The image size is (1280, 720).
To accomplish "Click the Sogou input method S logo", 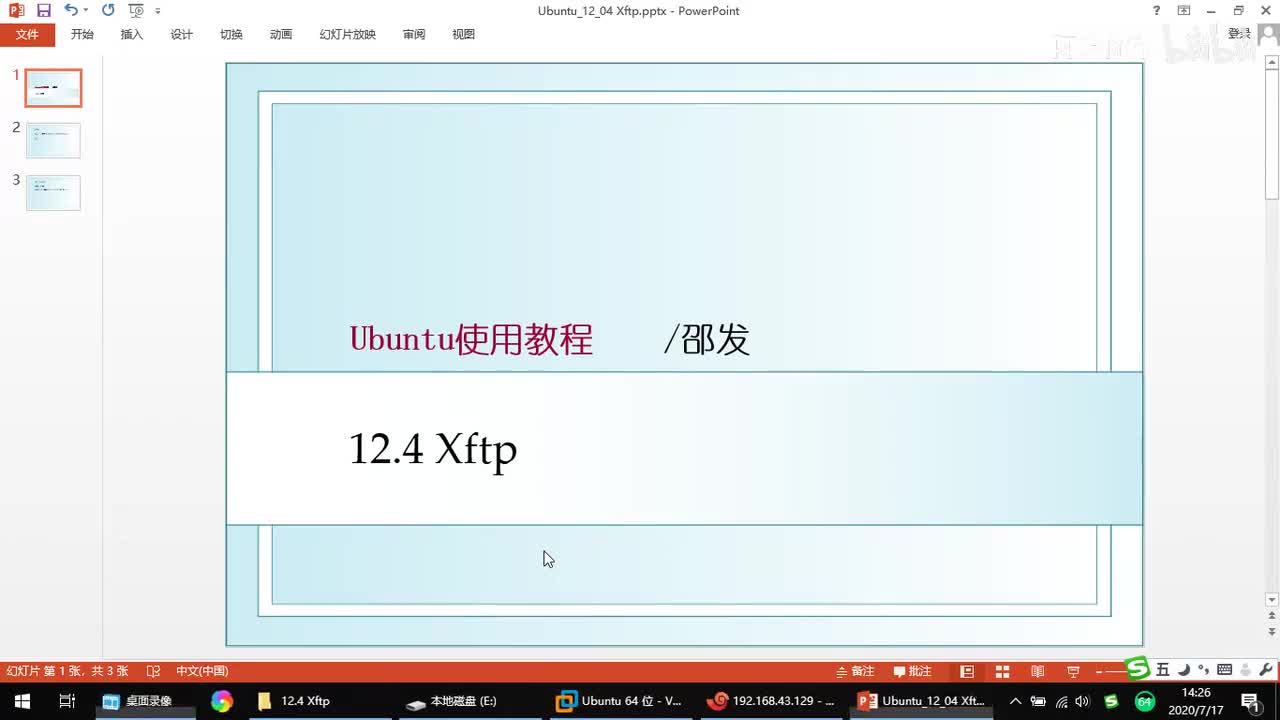I will (1137, 668).
